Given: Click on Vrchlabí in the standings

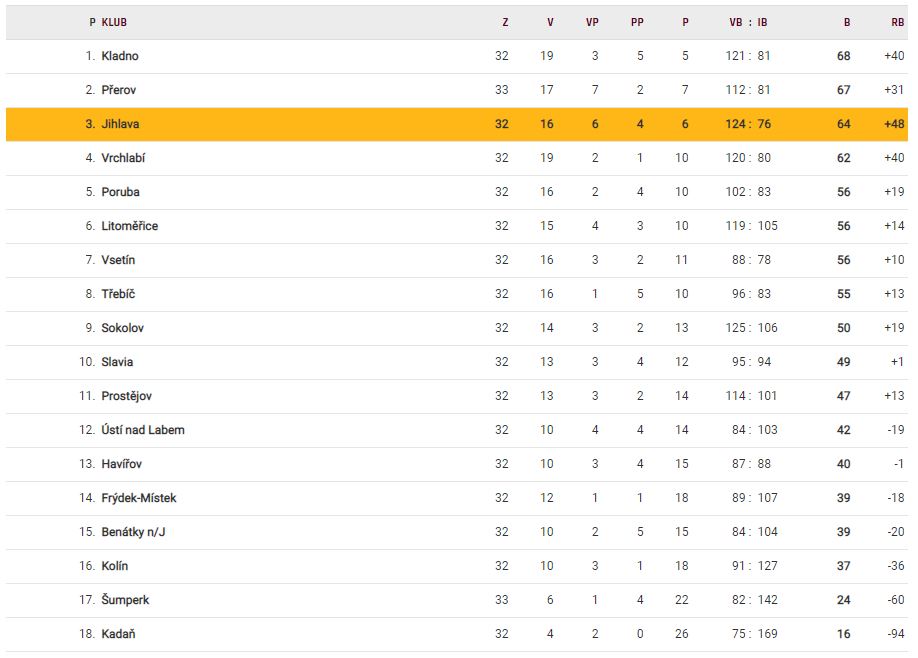Looking at the screenshot, I should [123, 158].
